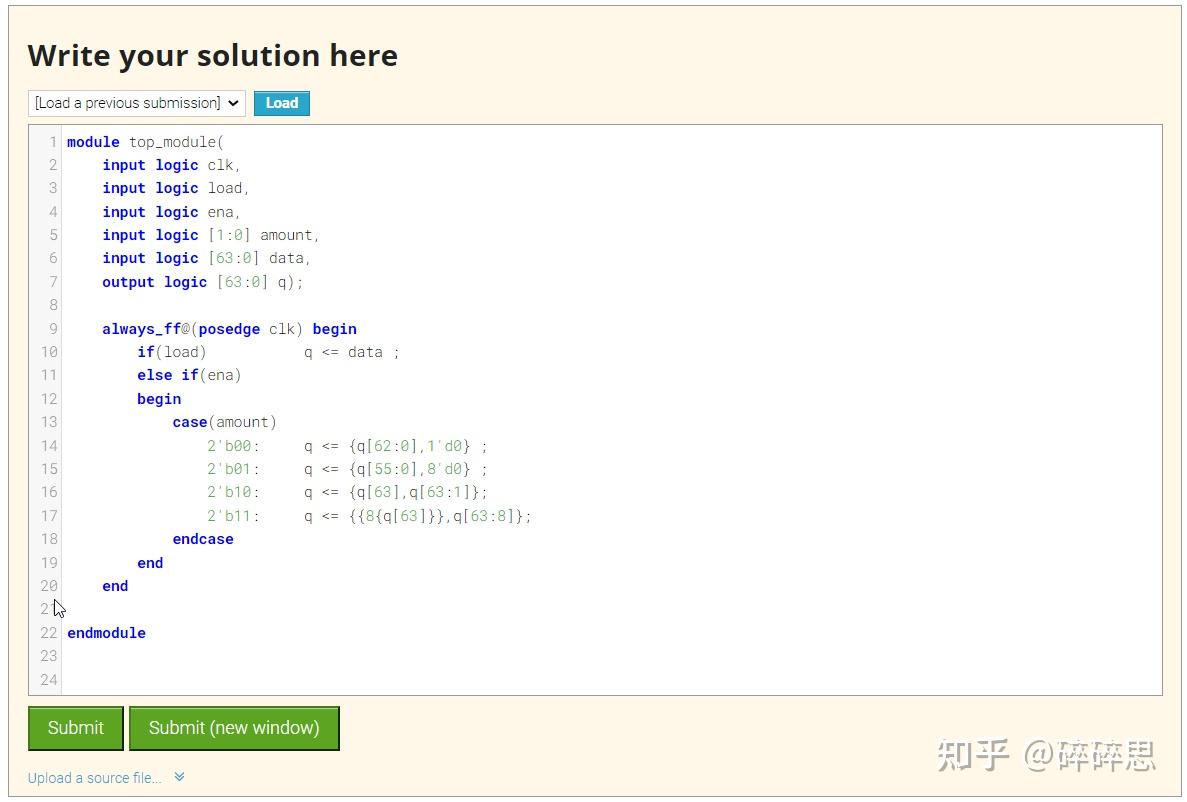Expand the upload section via the double-chevron icon

click(179, 777)
